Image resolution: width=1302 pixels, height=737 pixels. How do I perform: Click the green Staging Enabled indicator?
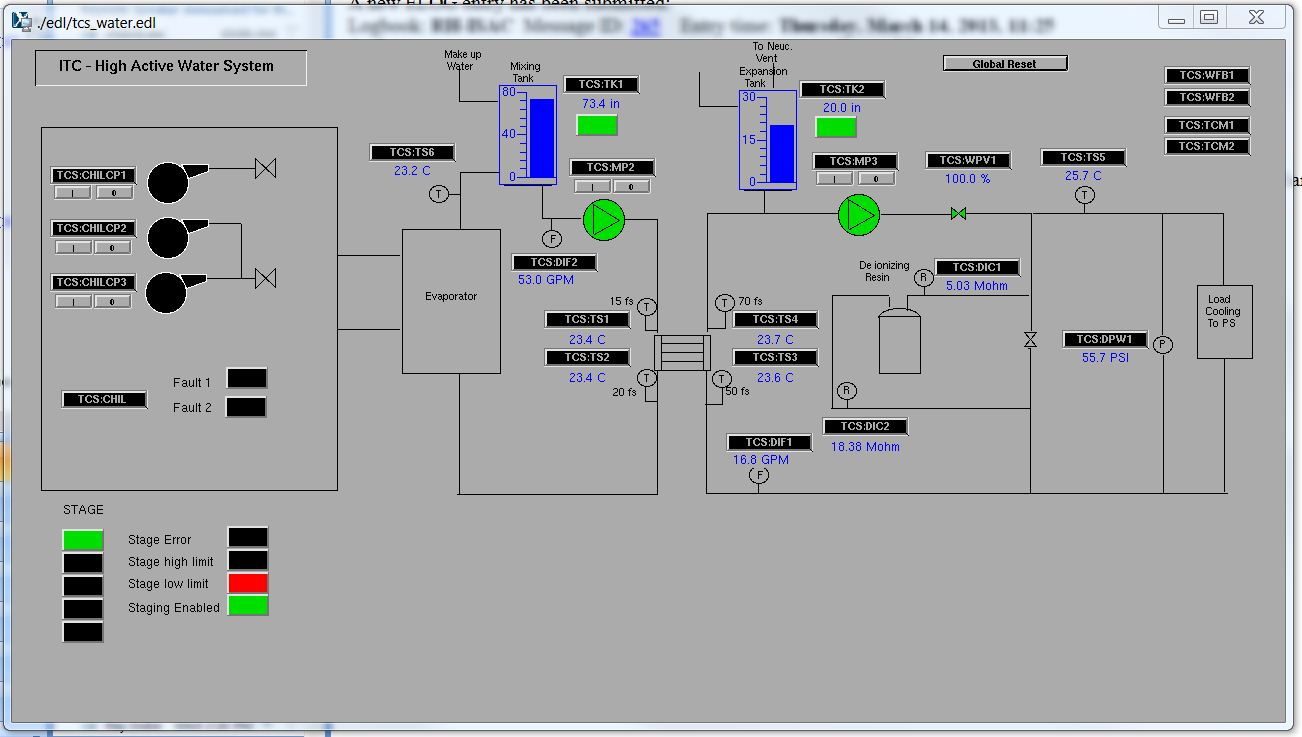(248, 606)
